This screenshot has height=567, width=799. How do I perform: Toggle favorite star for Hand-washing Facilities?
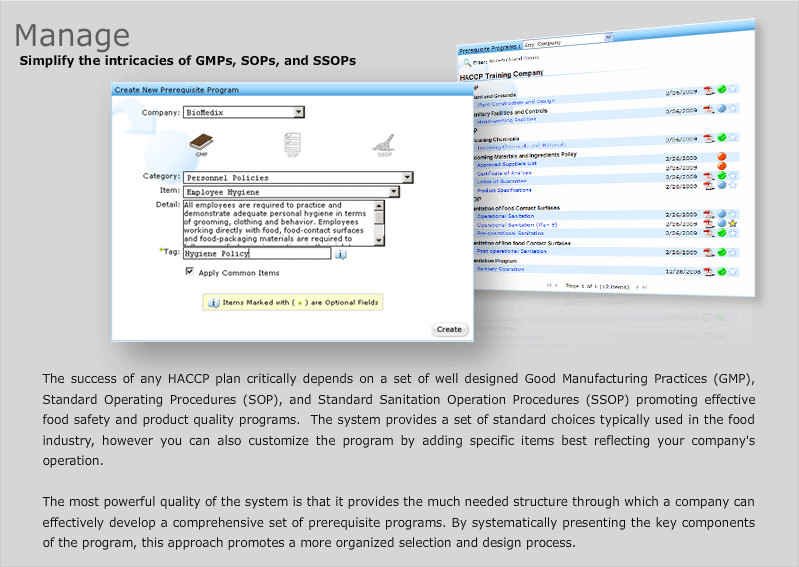tap(733, 108)
